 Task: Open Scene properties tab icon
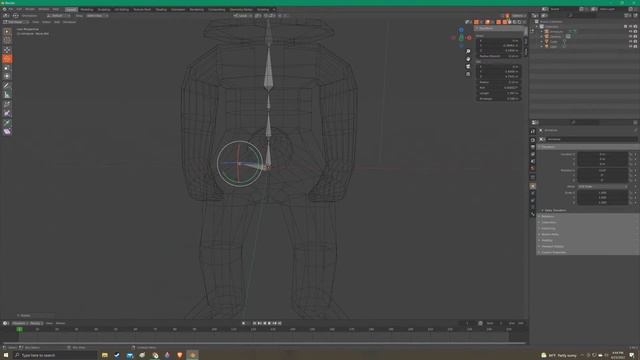click(533, 161)
